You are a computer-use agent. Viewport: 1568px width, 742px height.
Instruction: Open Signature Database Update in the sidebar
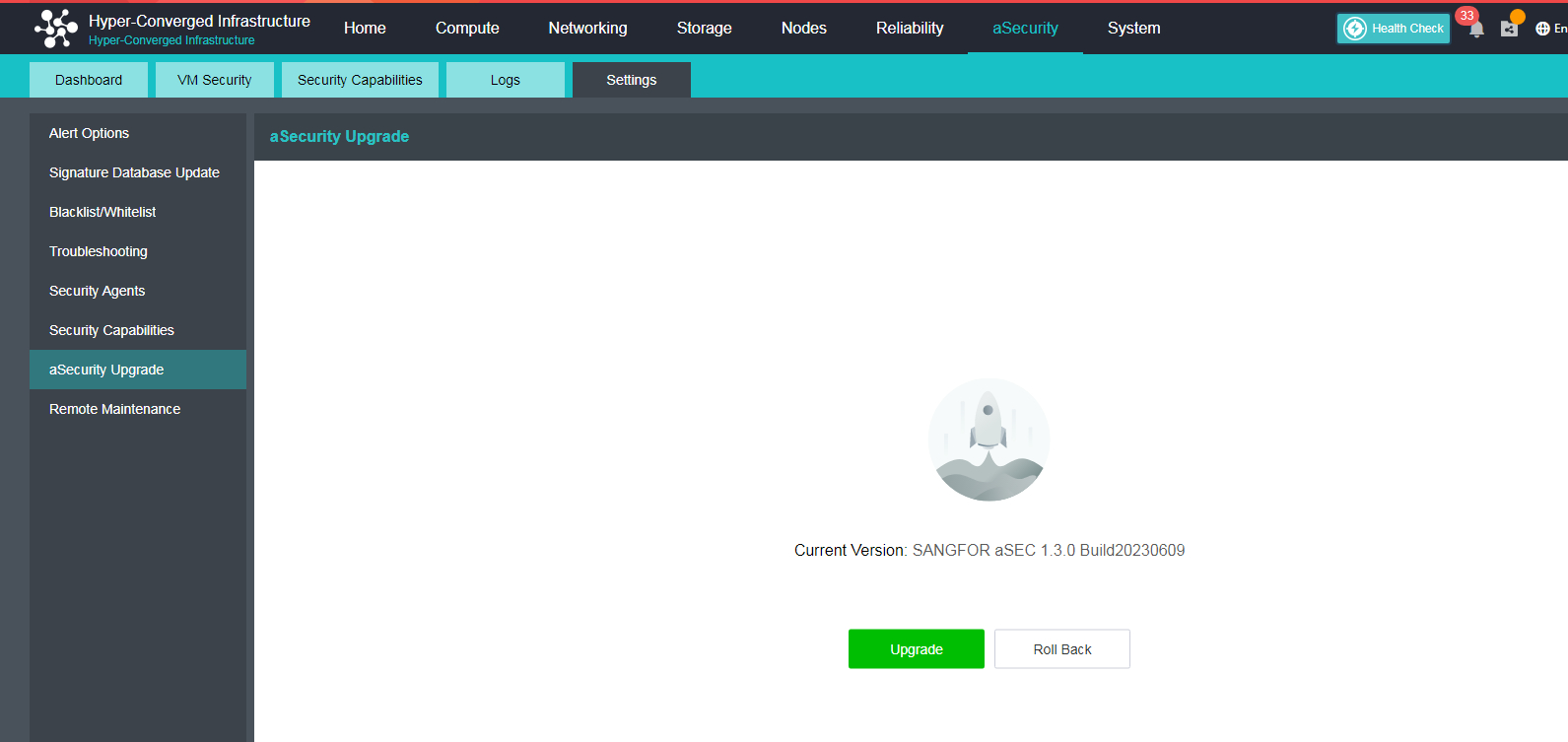point(138,172)
